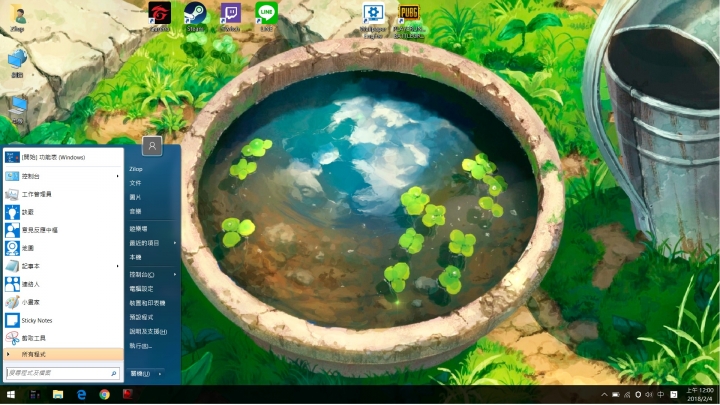
Task: Launch 記事本 from the Start menu
Action: 63,266
